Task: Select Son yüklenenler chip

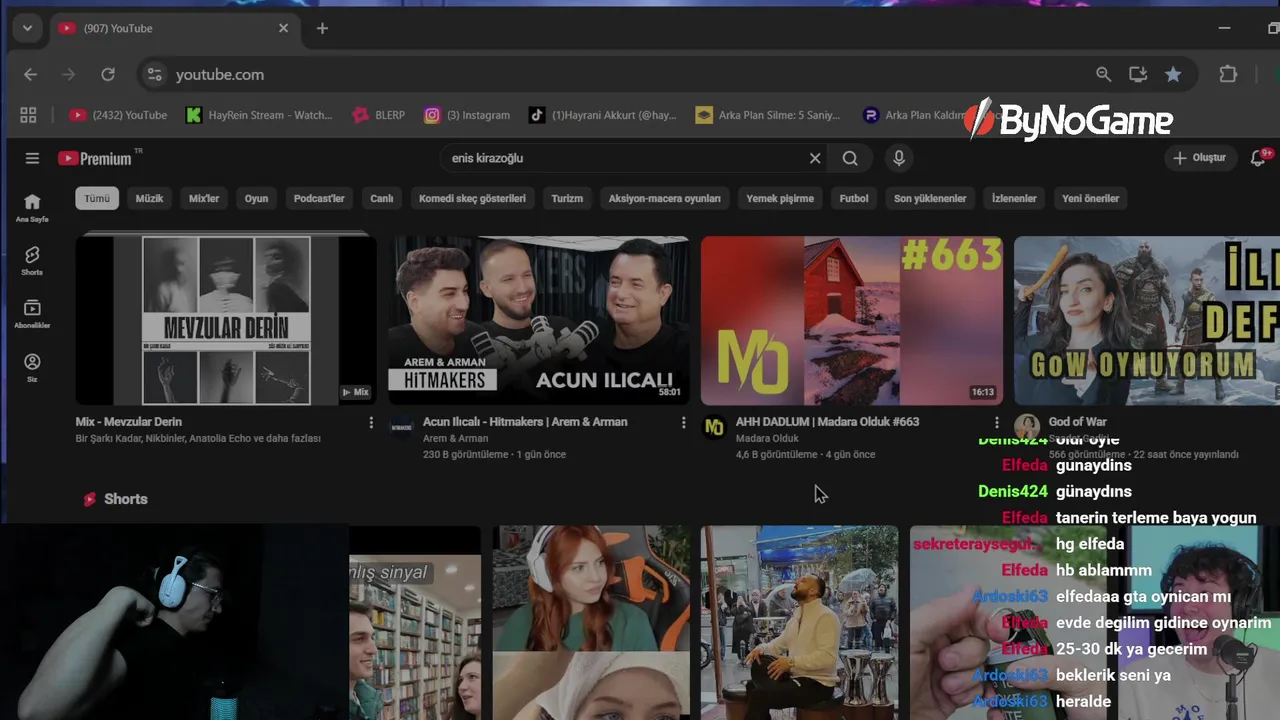Action: pyautogui.click(x=930, y=198)
